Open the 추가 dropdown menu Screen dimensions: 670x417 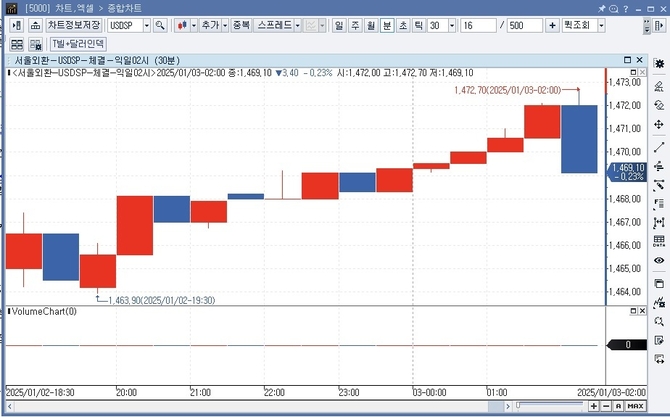pos(213,24)
